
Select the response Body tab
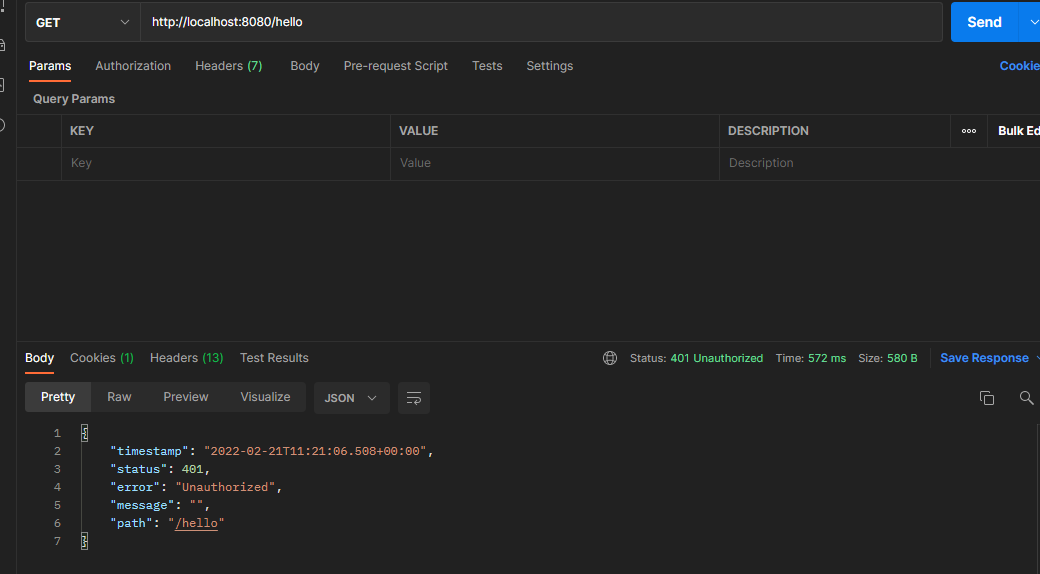pos(40,358)
